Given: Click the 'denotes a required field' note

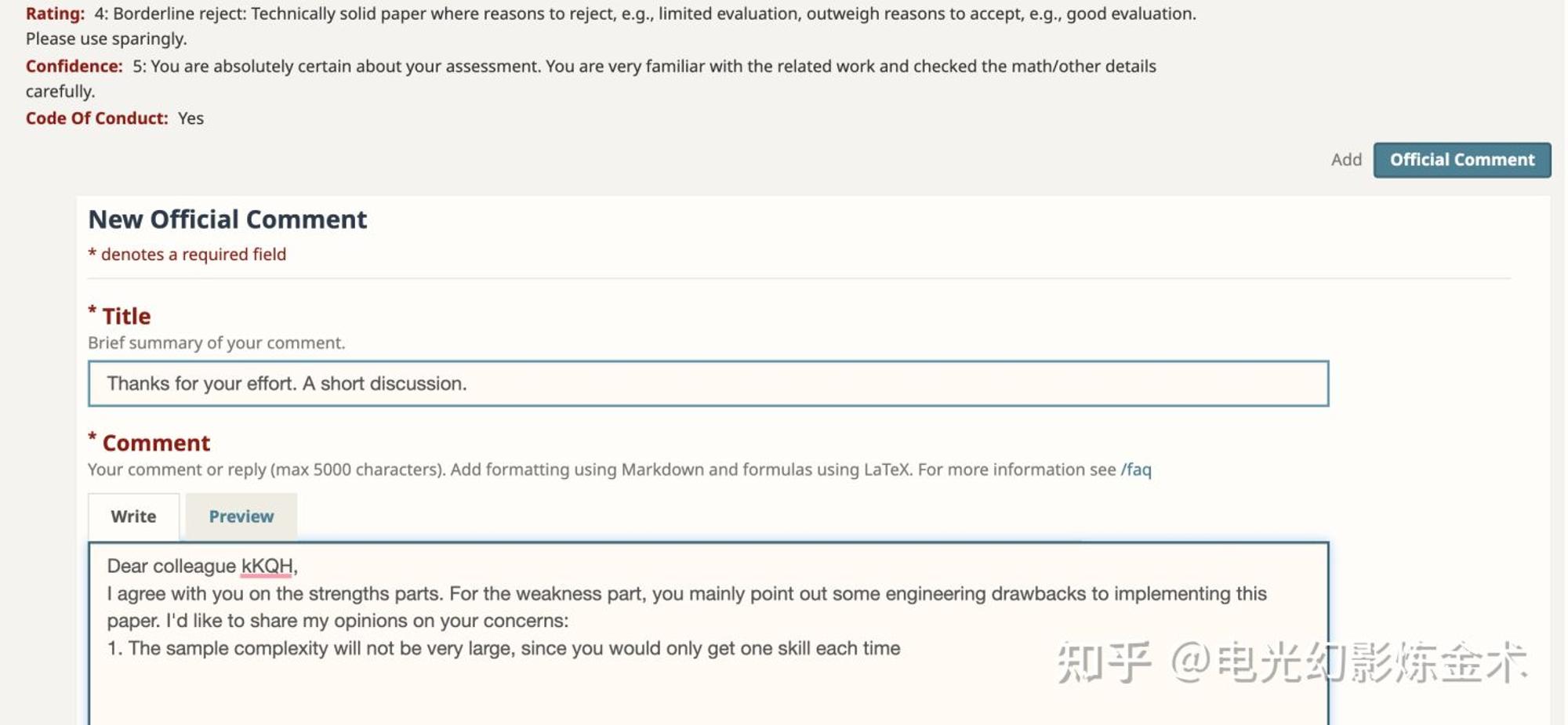Looking at the screenshot, I should pyautogui.click(x=187, y=254).
